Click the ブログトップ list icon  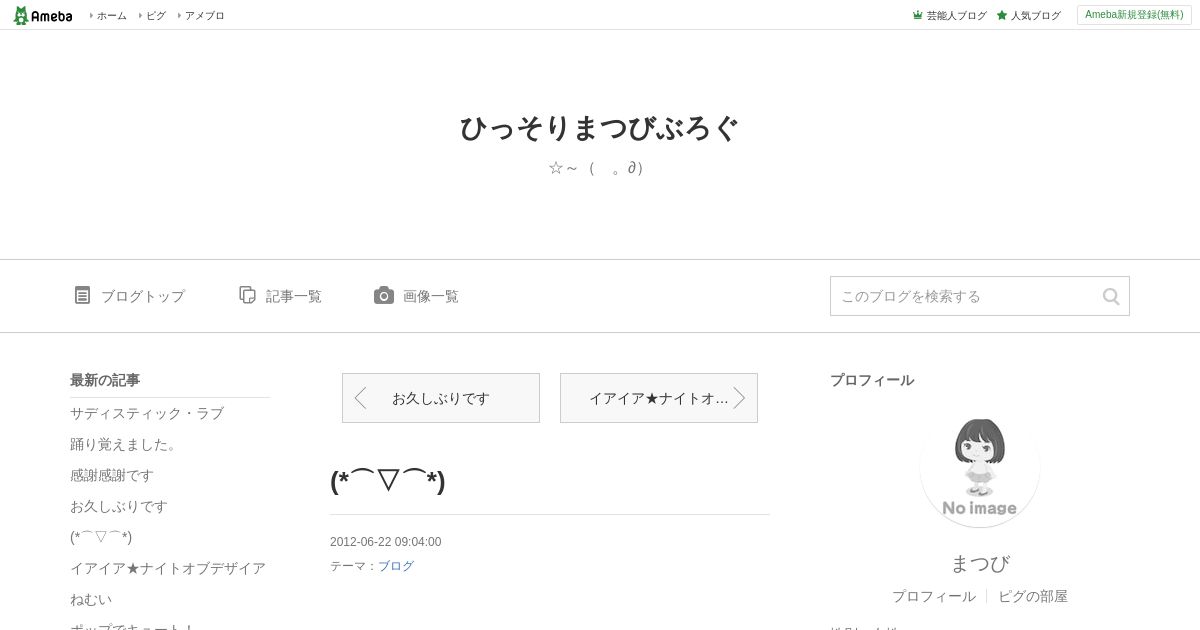82,295
